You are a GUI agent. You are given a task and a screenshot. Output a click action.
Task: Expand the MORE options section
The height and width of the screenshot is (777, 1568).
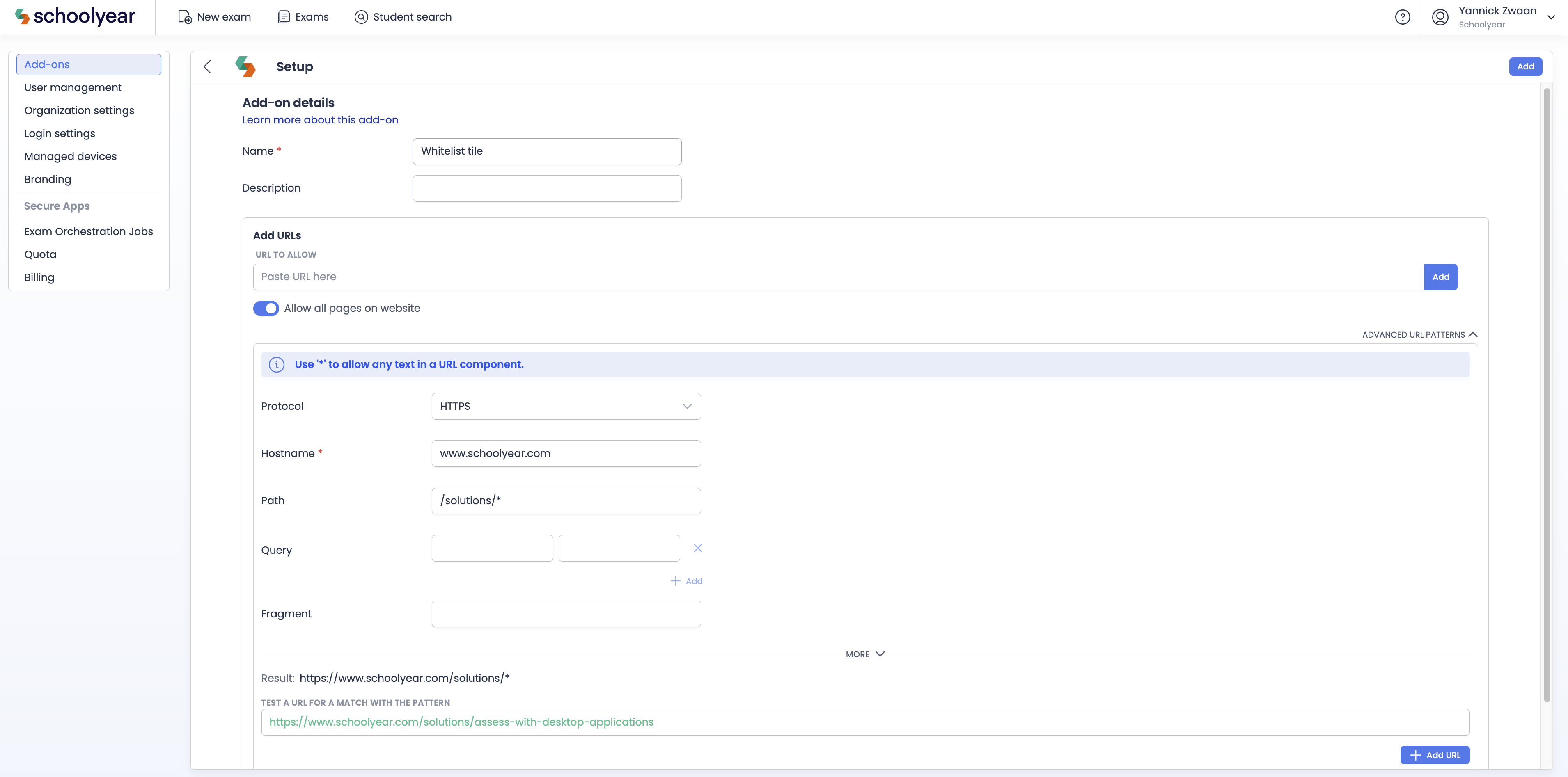(865, 654)
